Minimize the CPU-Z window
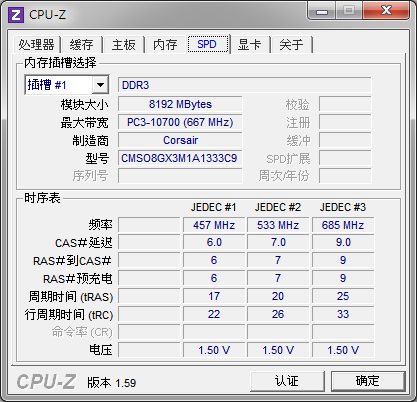 tap(322, 11)
